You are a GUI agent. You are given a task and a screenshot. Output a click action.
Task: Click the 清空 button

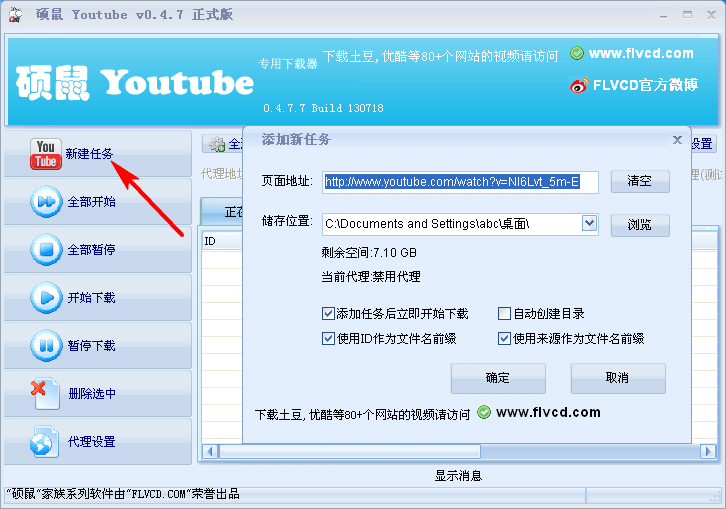(x=640, y=181)
